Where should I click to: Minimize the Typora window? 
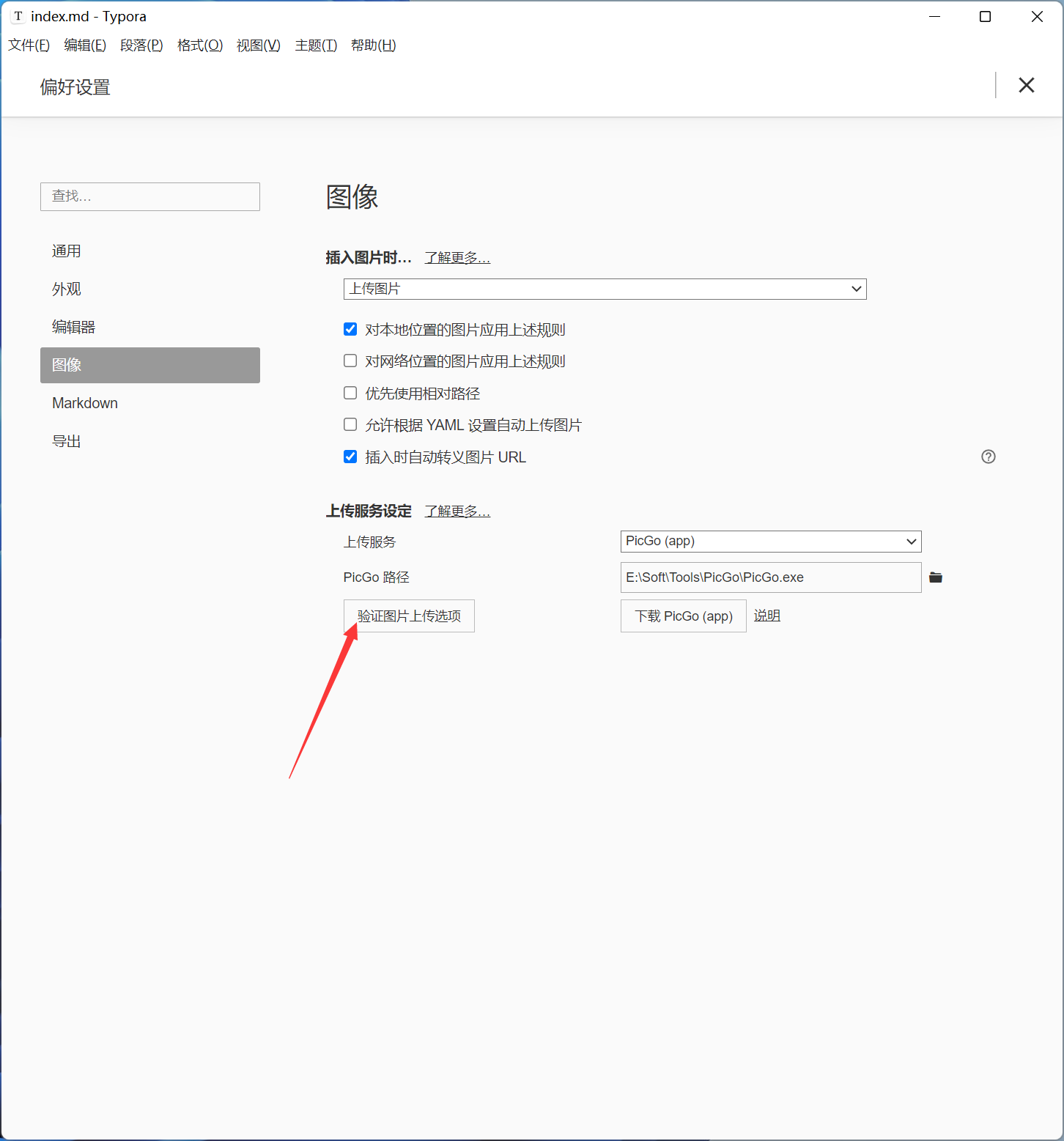tap(934, 16)
